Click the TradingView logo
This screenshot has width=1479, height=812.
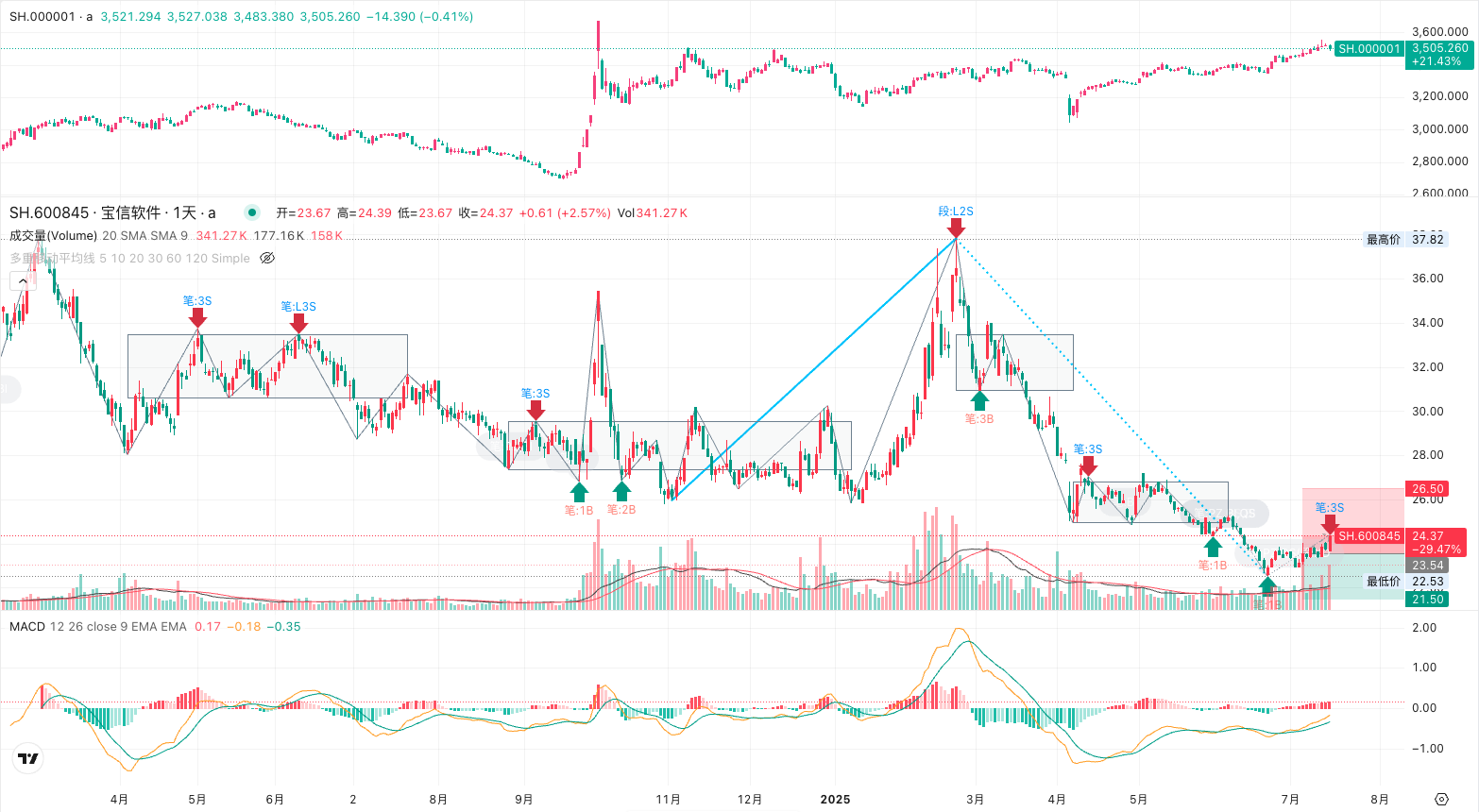coord(28,758)
